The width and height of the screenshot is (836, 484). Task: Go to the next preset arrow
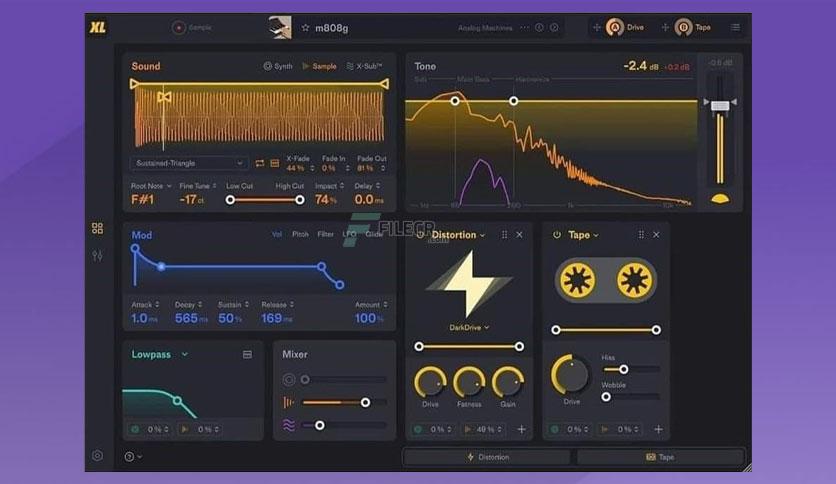[x=554, y=27]
